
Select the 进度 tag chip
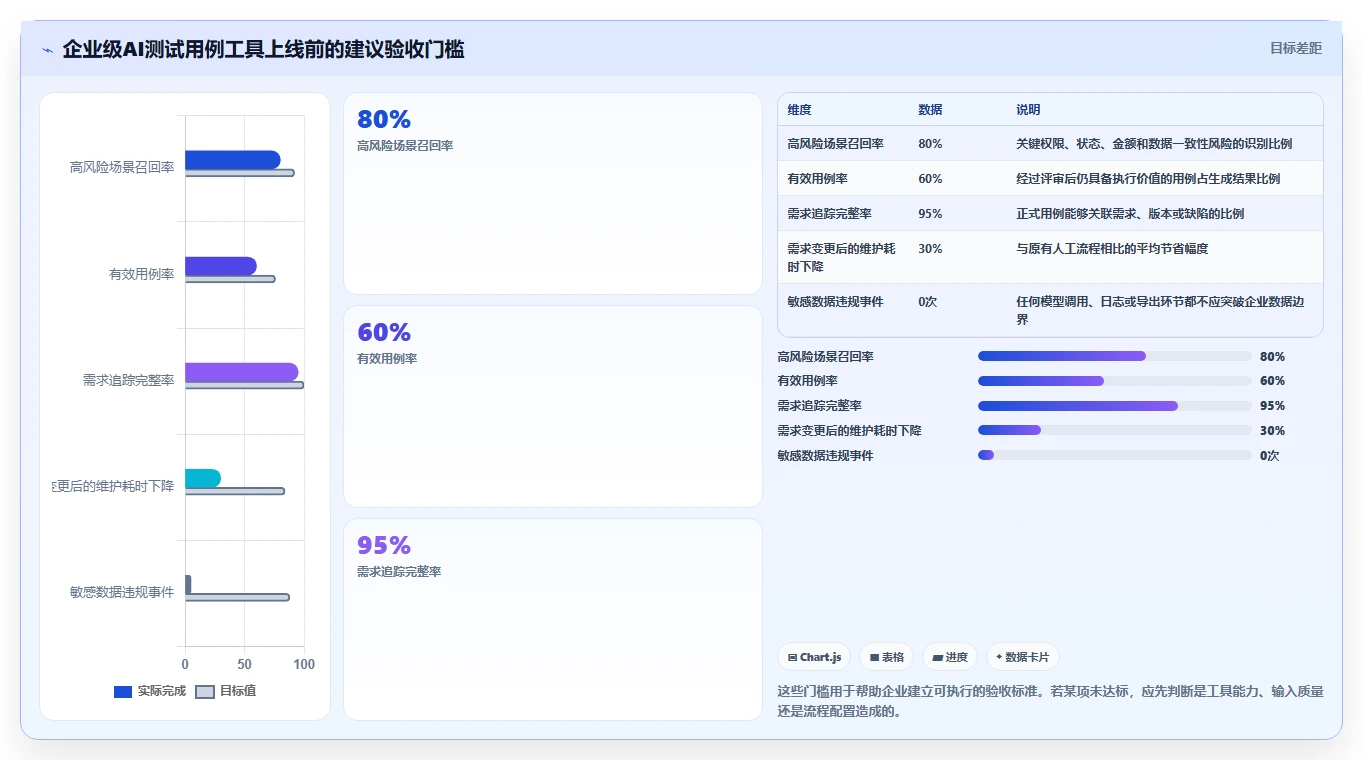949,657
